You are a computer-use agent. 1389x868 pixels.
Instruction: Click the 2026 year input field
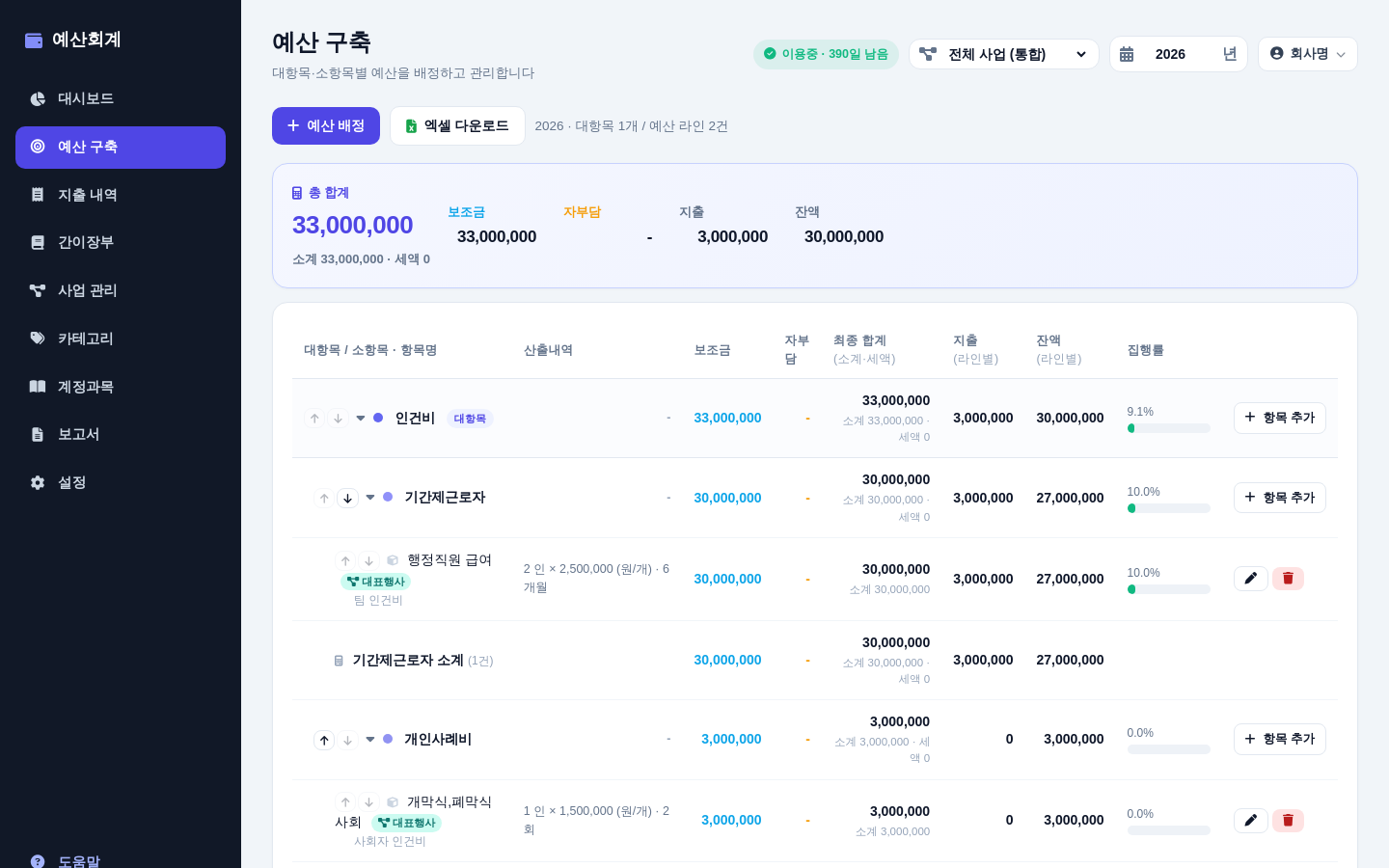(x=1182, y=54)
